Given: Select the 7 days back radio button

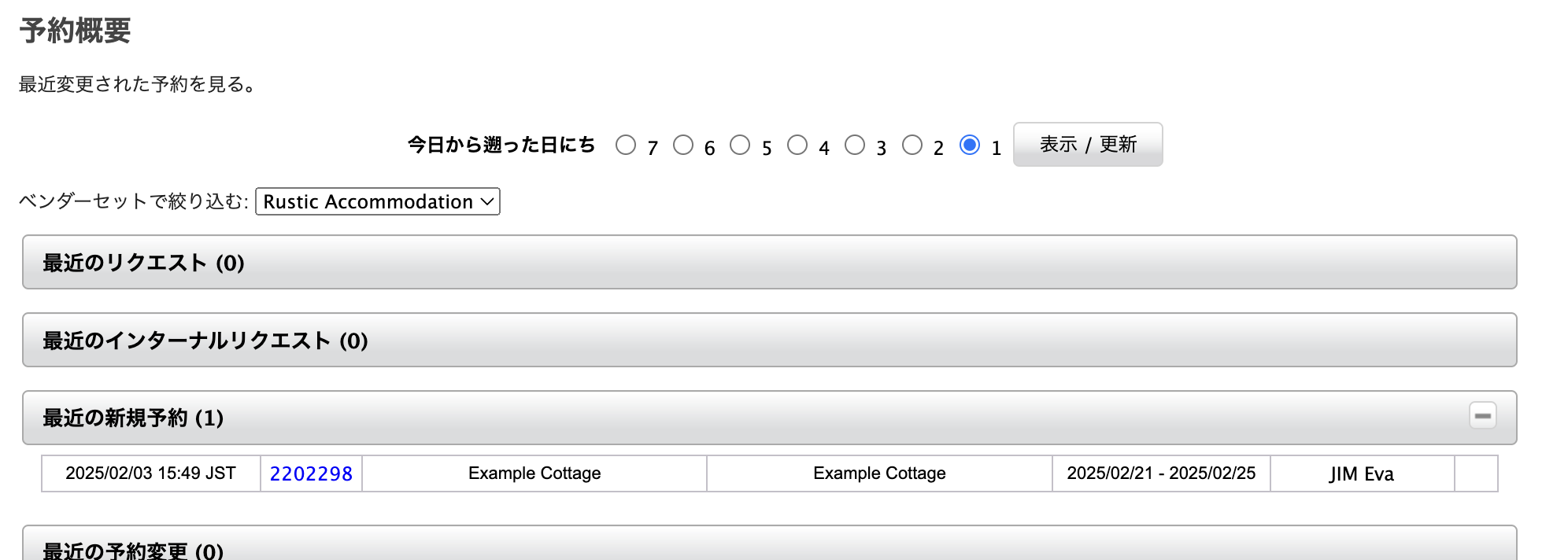Looking at the screenshot, I should pyautogui.click(x=626, y=146).
